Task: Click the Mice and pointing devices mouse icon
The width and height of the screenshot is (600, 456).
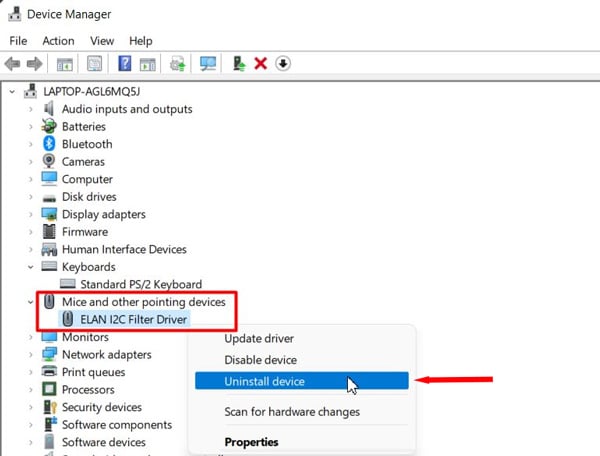Action: [49, 301]
